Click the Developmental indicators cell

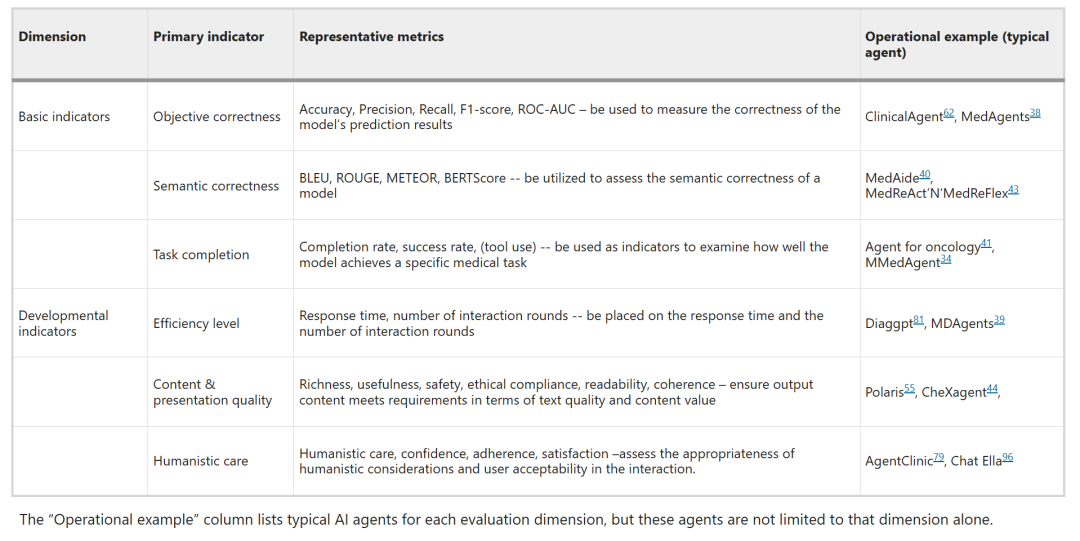point(61,323)
